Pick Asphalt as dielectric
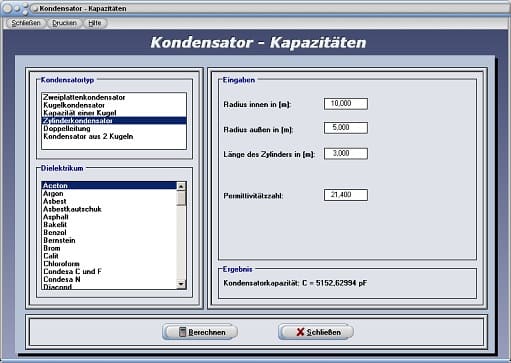This screenshot has width=511, height=363. coord(109,217)
